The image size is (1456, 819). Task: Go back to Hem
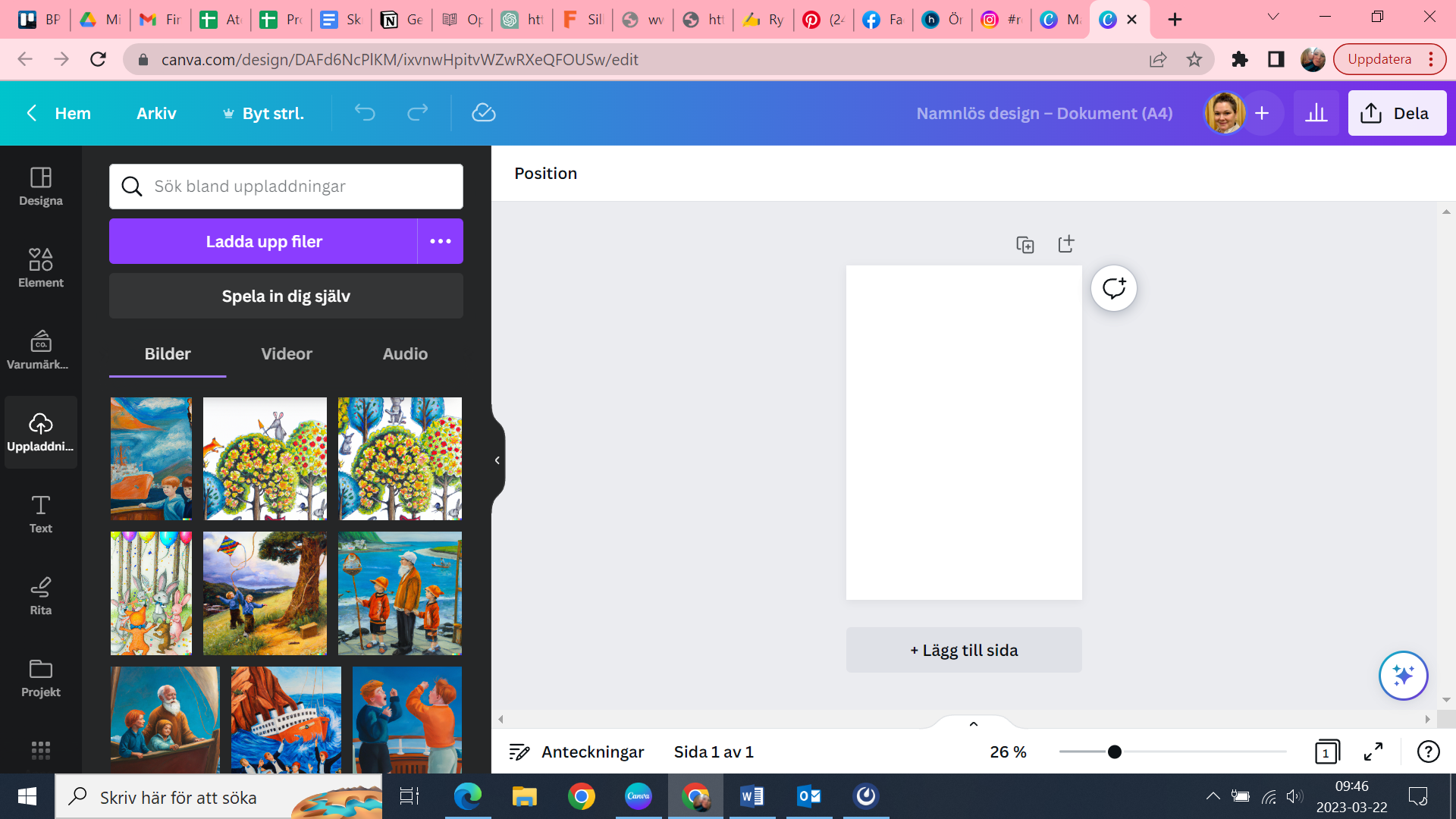click(58, 113)
